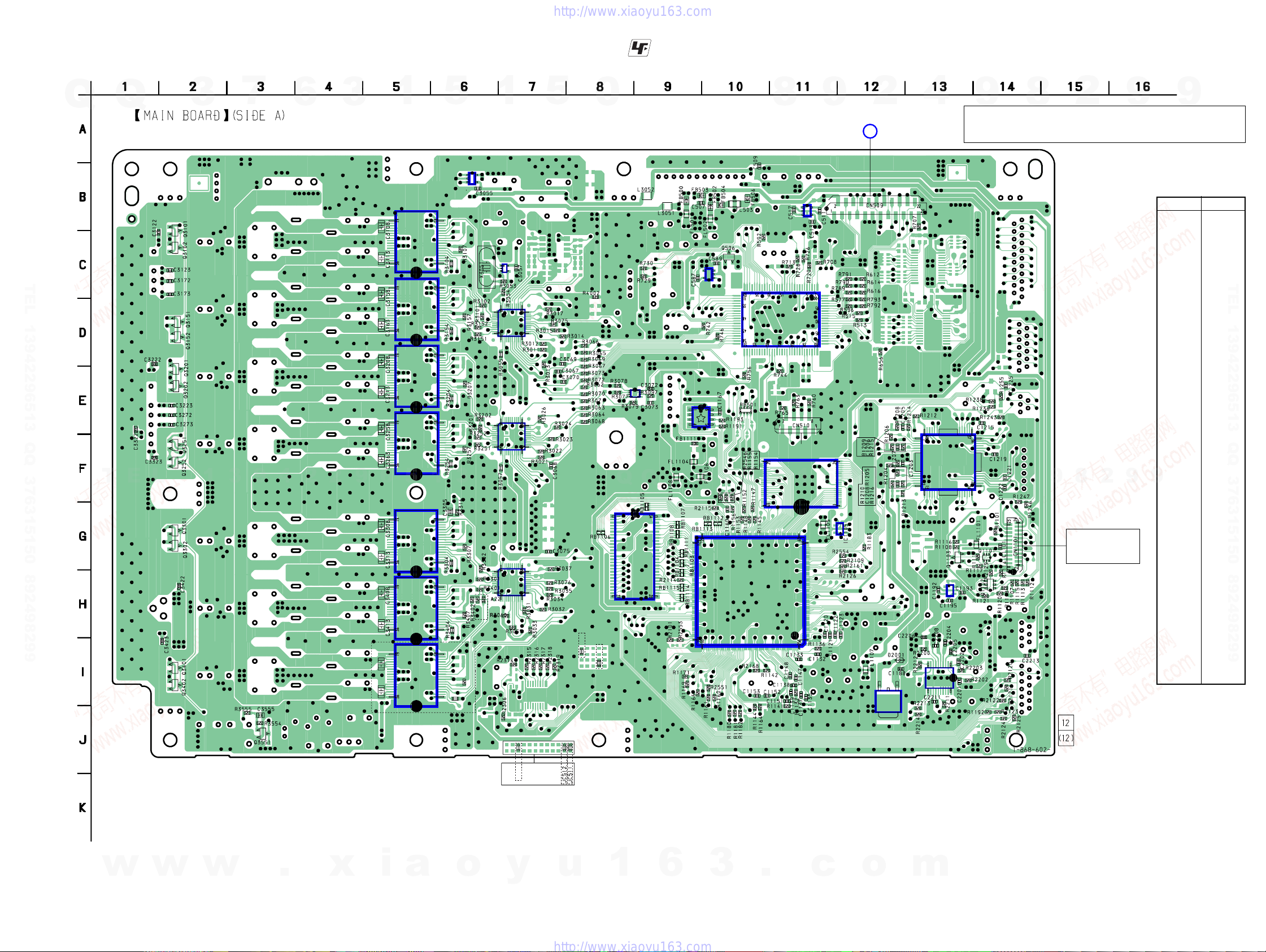Click component label R730
The height and width of the screenshot is (952, 1266).
click(x=646, y=263)
